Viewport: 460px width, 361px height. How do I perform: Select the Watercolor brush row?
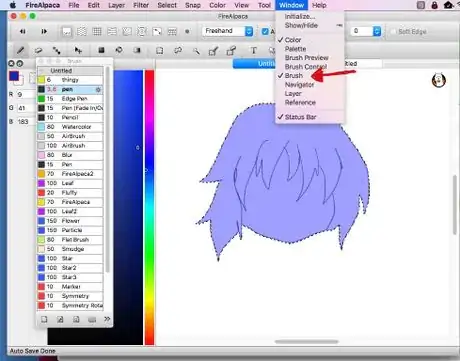coord(70,127)
